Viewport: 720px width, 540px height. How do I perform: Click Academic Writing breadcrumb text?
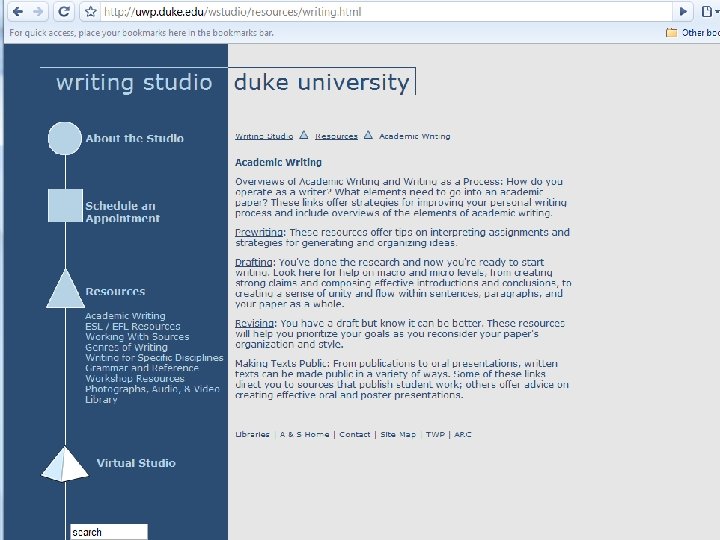point(415,136)
